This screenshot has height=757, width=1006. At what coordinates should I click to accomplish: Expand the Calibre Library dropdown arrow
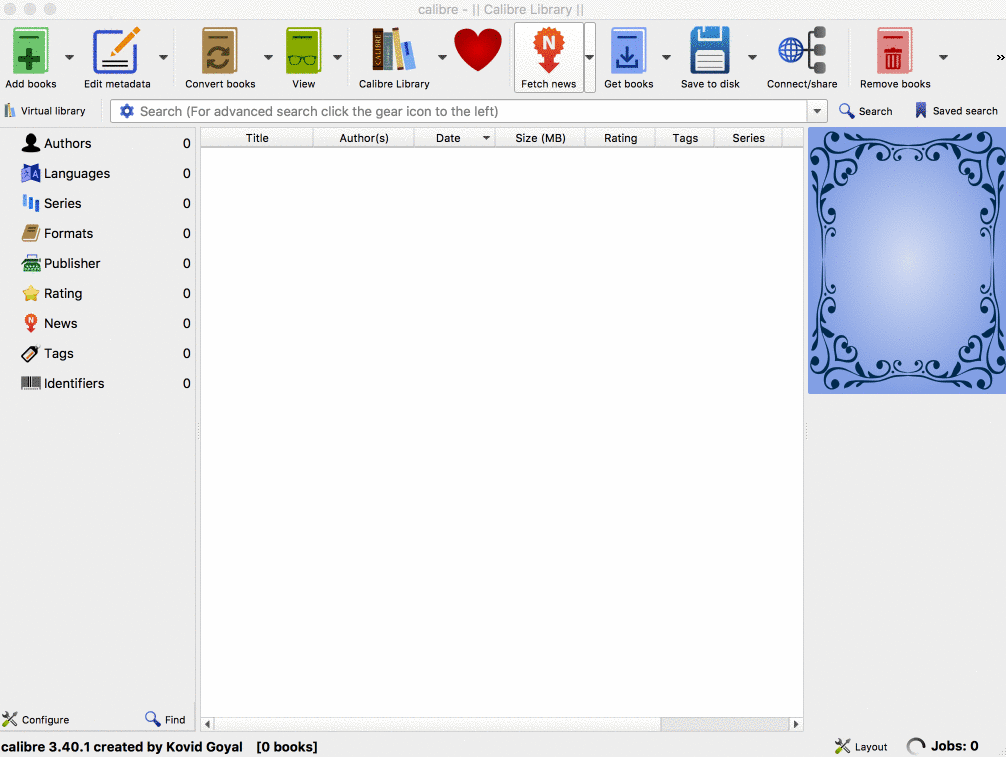pyautogui.click(x=442, y=57)
